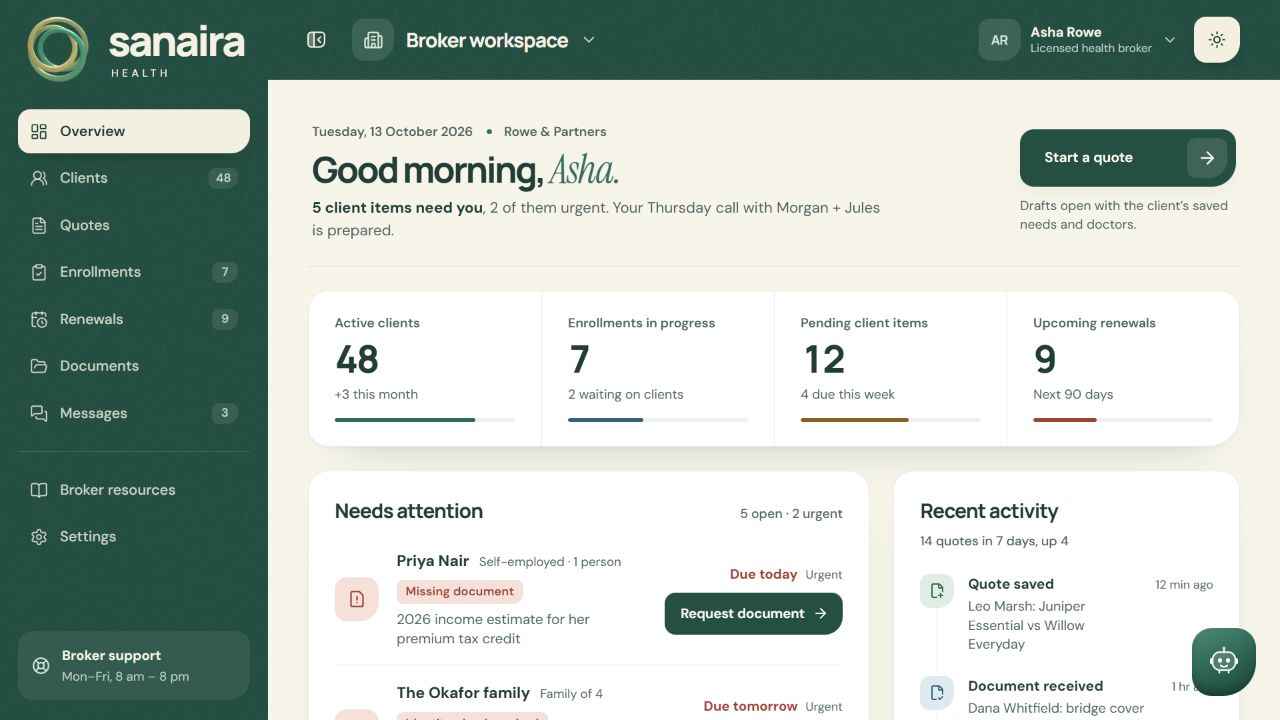Click the Enrollments count badge 7

(225, 272)
